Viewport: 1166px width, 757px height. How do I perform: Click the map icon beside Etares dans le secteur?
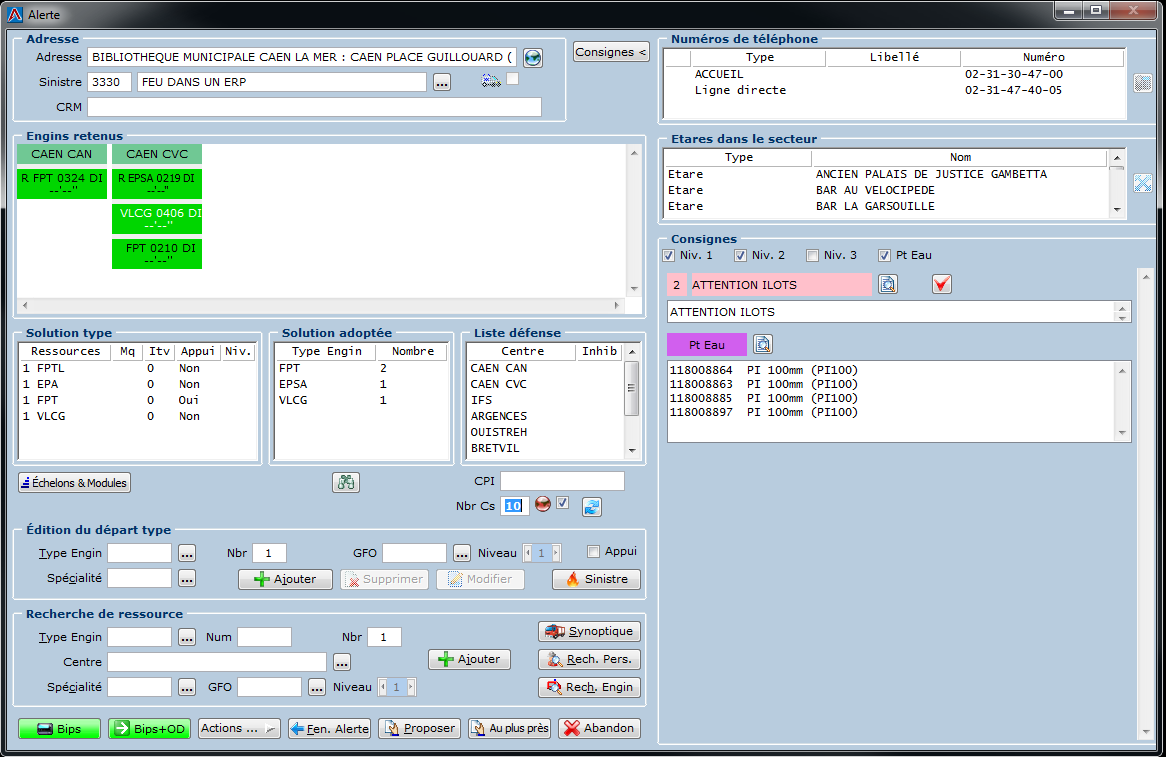click(x=1143, y=183)
